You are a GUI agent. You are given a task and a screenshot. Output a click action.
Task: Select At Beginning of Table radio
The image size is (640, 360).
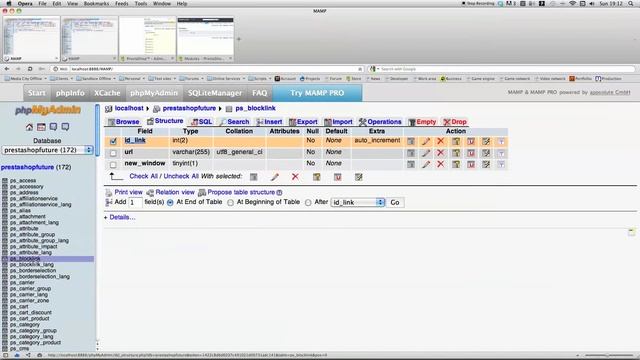231,202
